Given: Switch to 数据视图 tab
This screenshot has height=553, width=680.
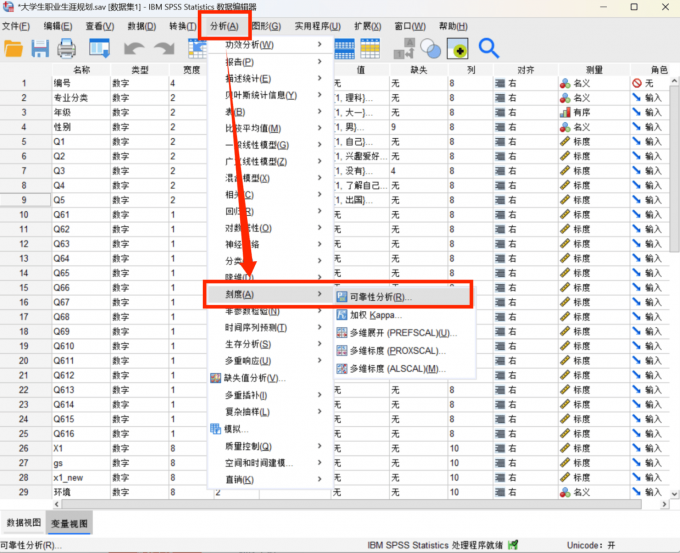Looking at the screenshot, I should 23,523.
